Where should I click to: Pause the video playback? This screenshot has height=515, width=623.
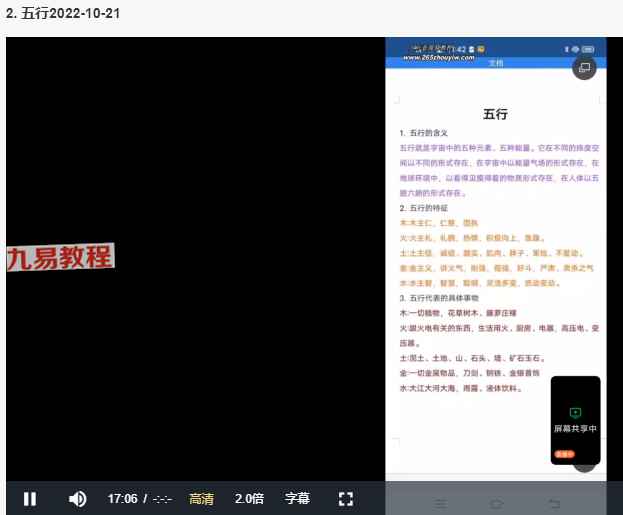coord(30,499)
